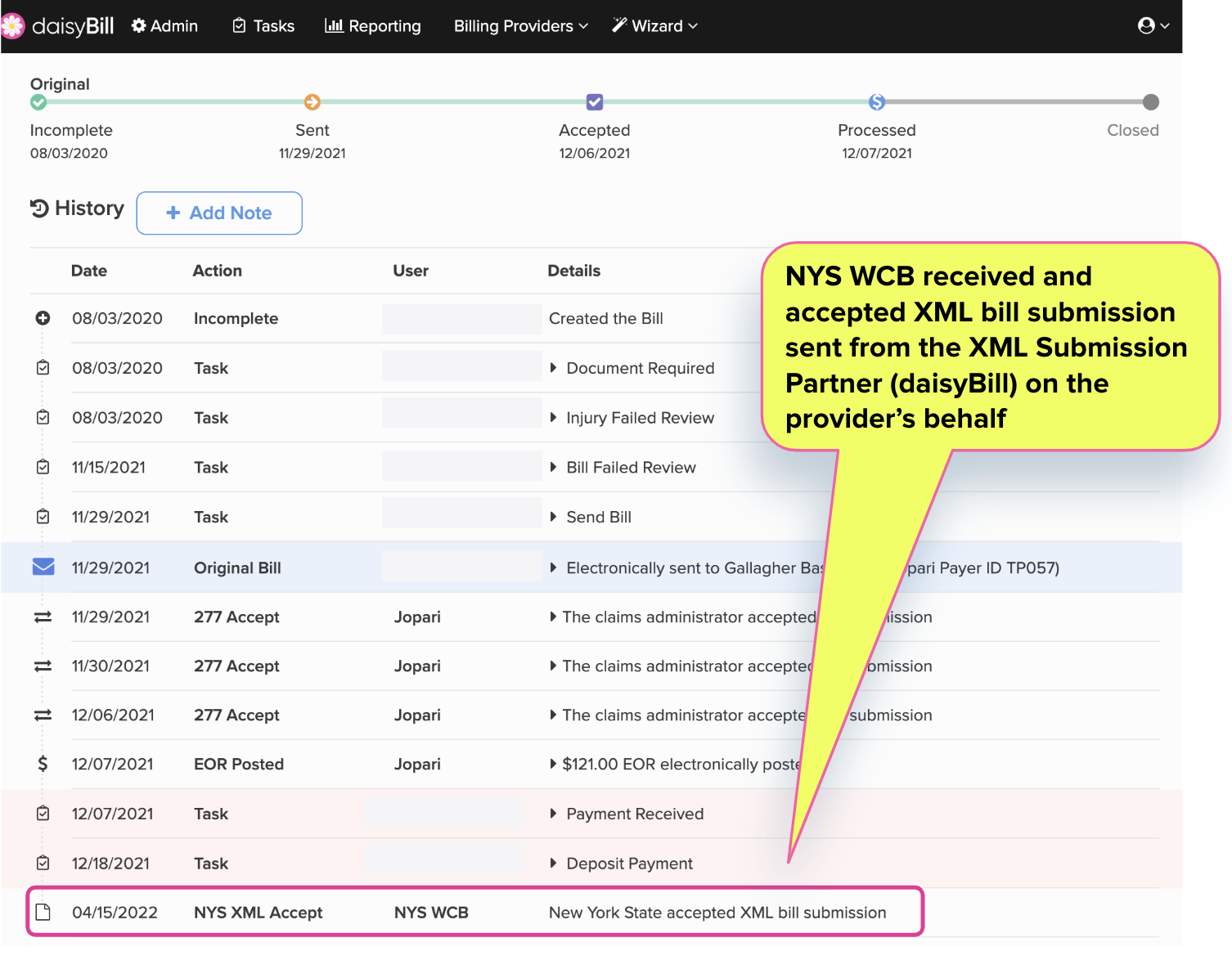Open the Wizard menu
This screenshot has height=960, width=1232.
654,25
